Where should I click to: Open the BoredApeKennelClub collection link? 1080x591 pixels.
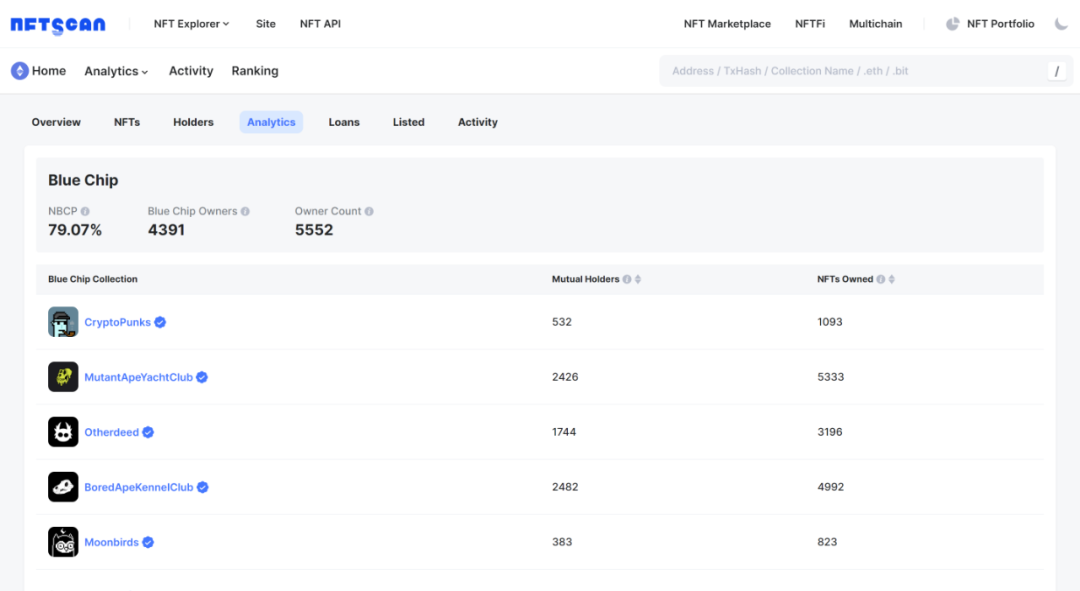tap(138, 488)
